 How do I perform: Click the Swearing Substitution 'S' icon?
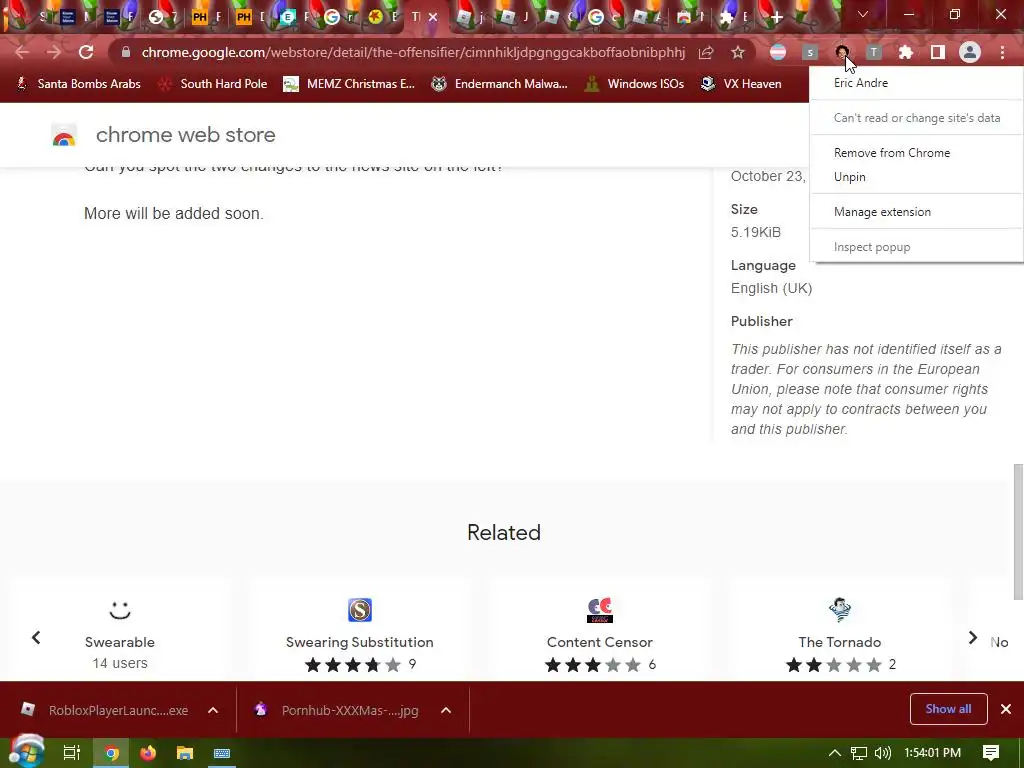coord(360,610)
